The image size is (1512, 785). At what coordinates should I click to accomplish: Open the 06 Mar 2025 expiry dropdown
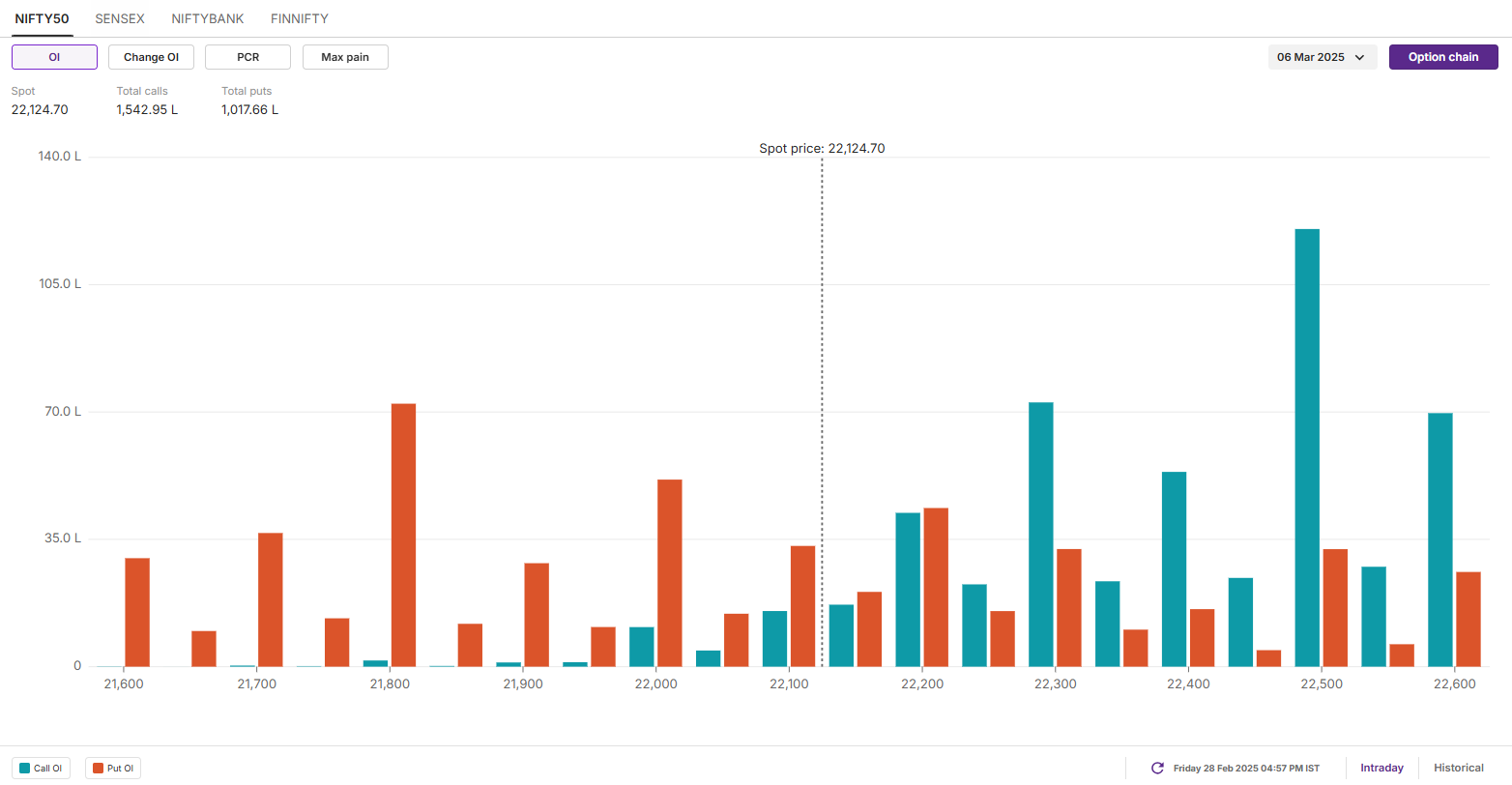click(1323, 57)
